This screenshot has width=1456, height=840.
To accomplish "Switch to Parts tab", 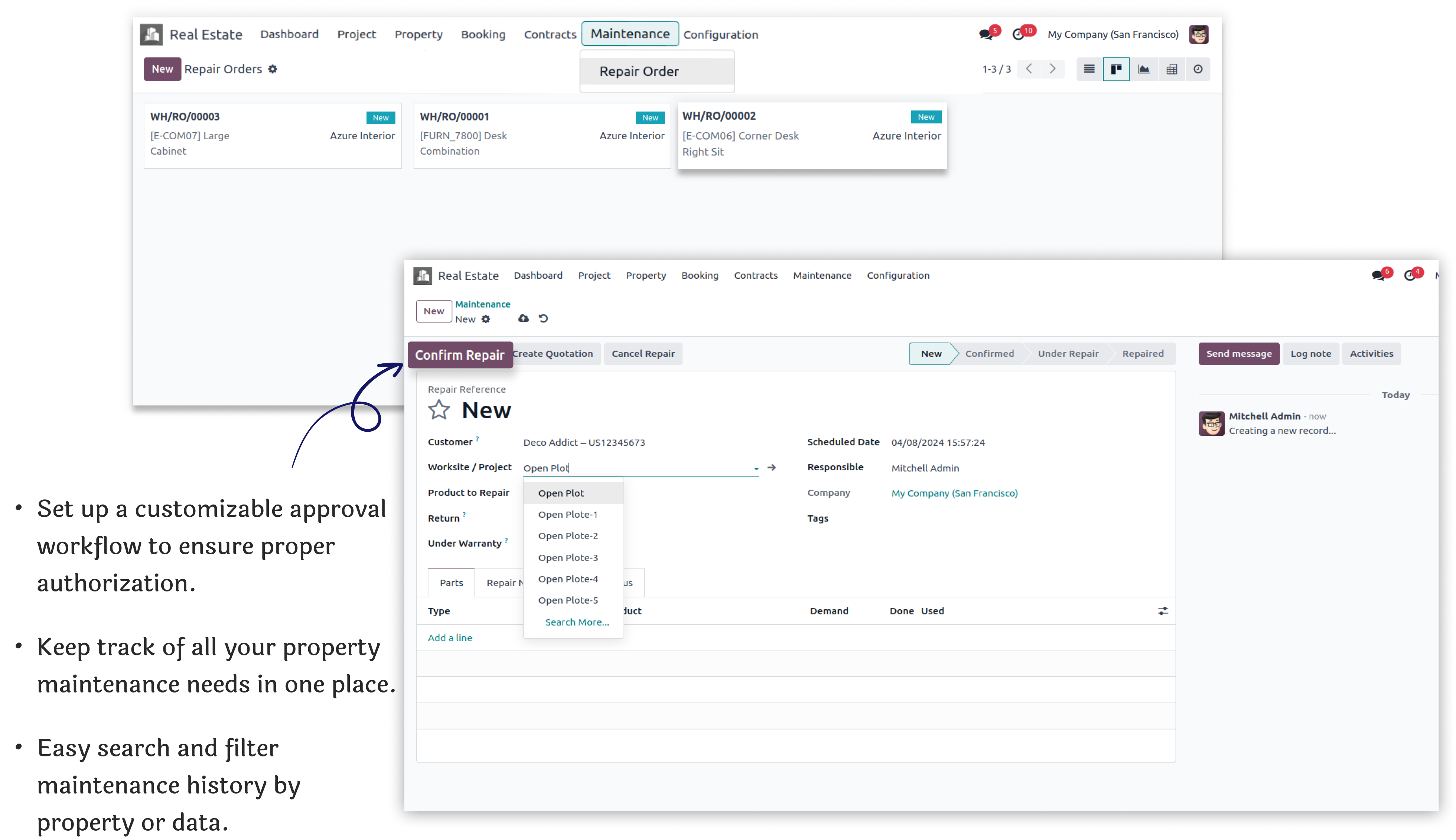I will 452,583.
